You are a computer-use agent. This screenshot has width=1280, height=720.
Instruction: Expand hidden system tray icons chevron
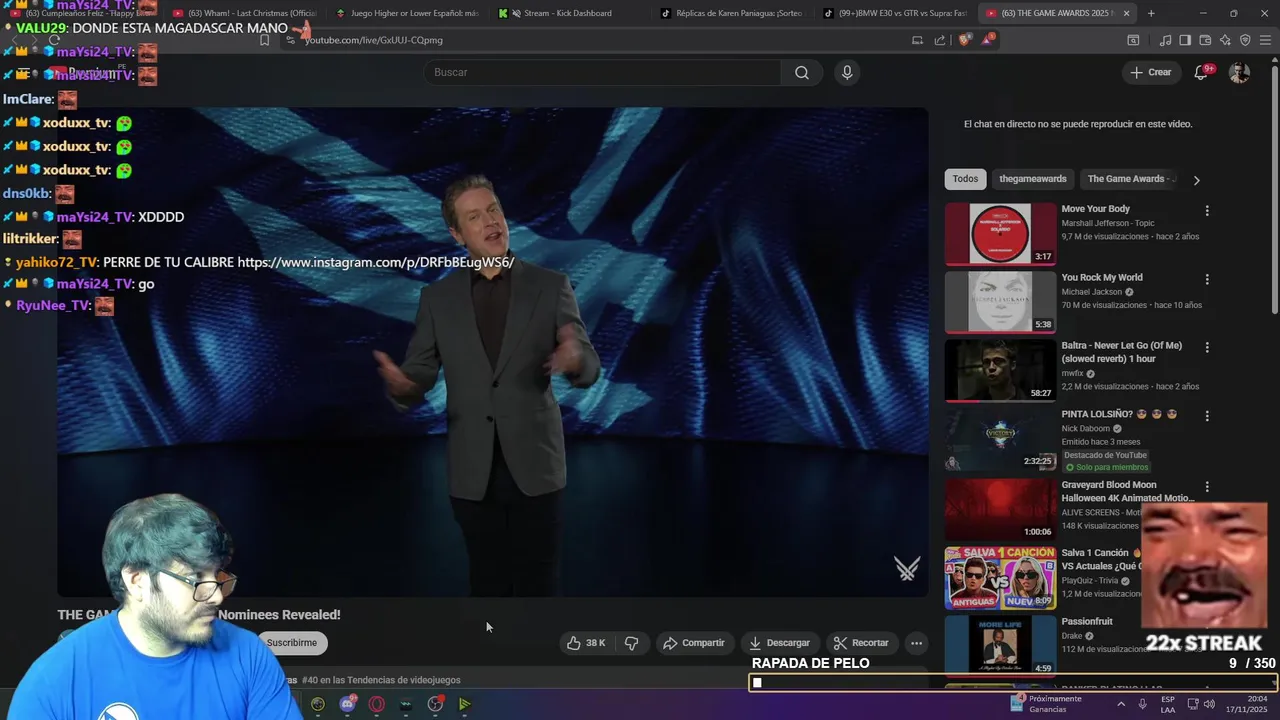[x=1120, y=704]
